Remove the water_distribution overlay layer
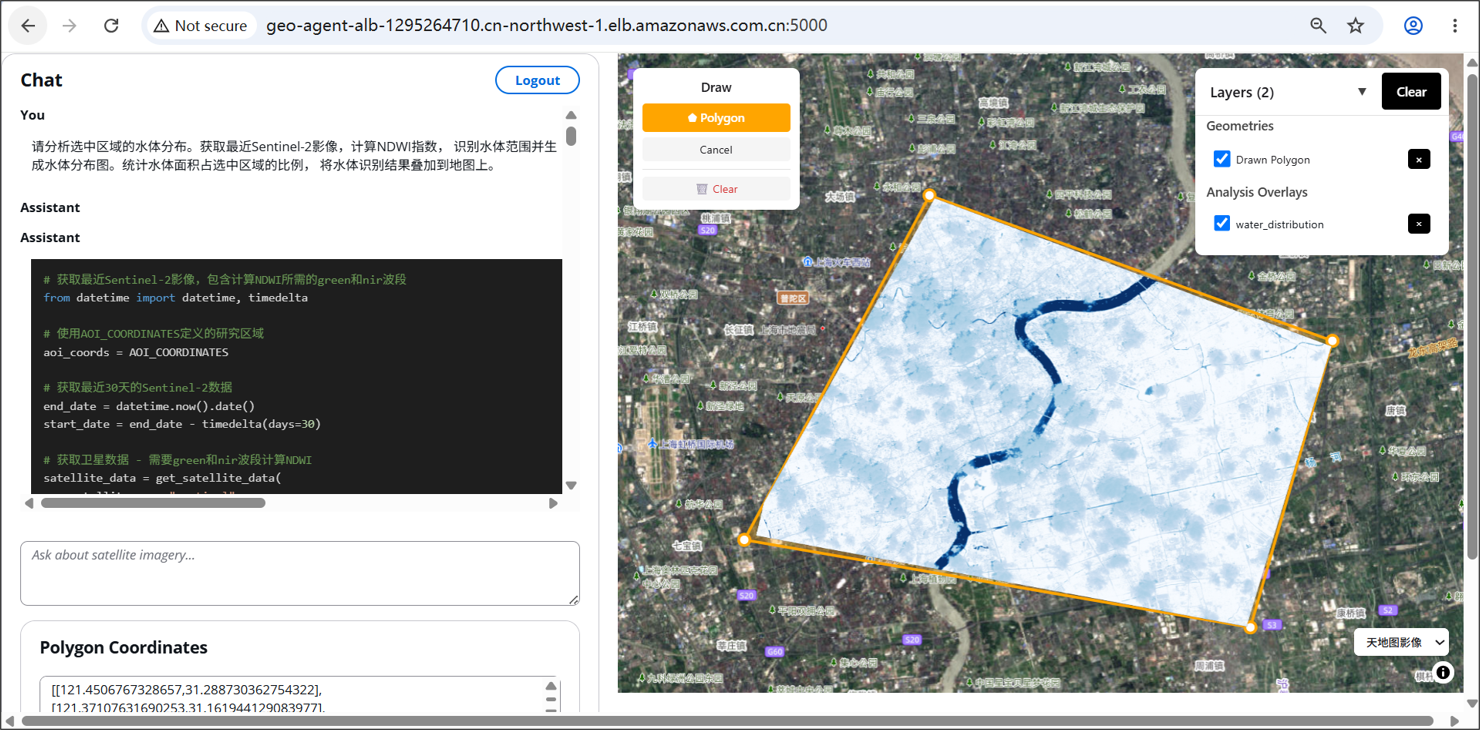 [x=1419, y=224]
